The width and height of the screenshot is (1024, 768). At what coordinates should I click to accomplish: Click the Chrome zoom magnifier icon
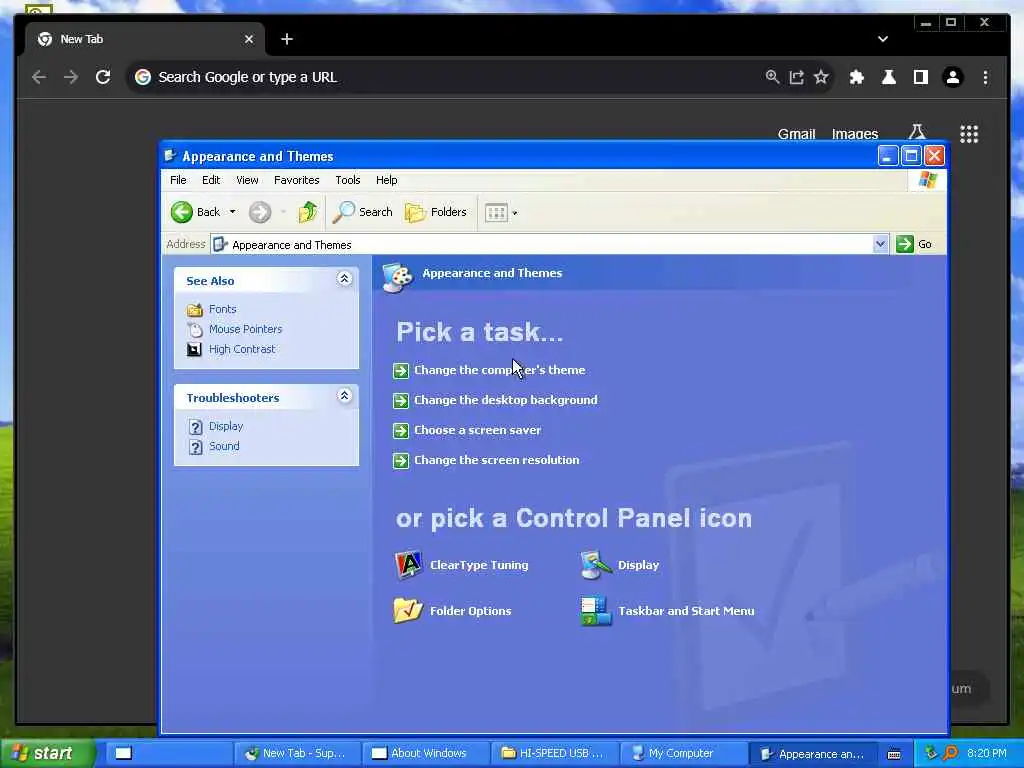[772, 77]
